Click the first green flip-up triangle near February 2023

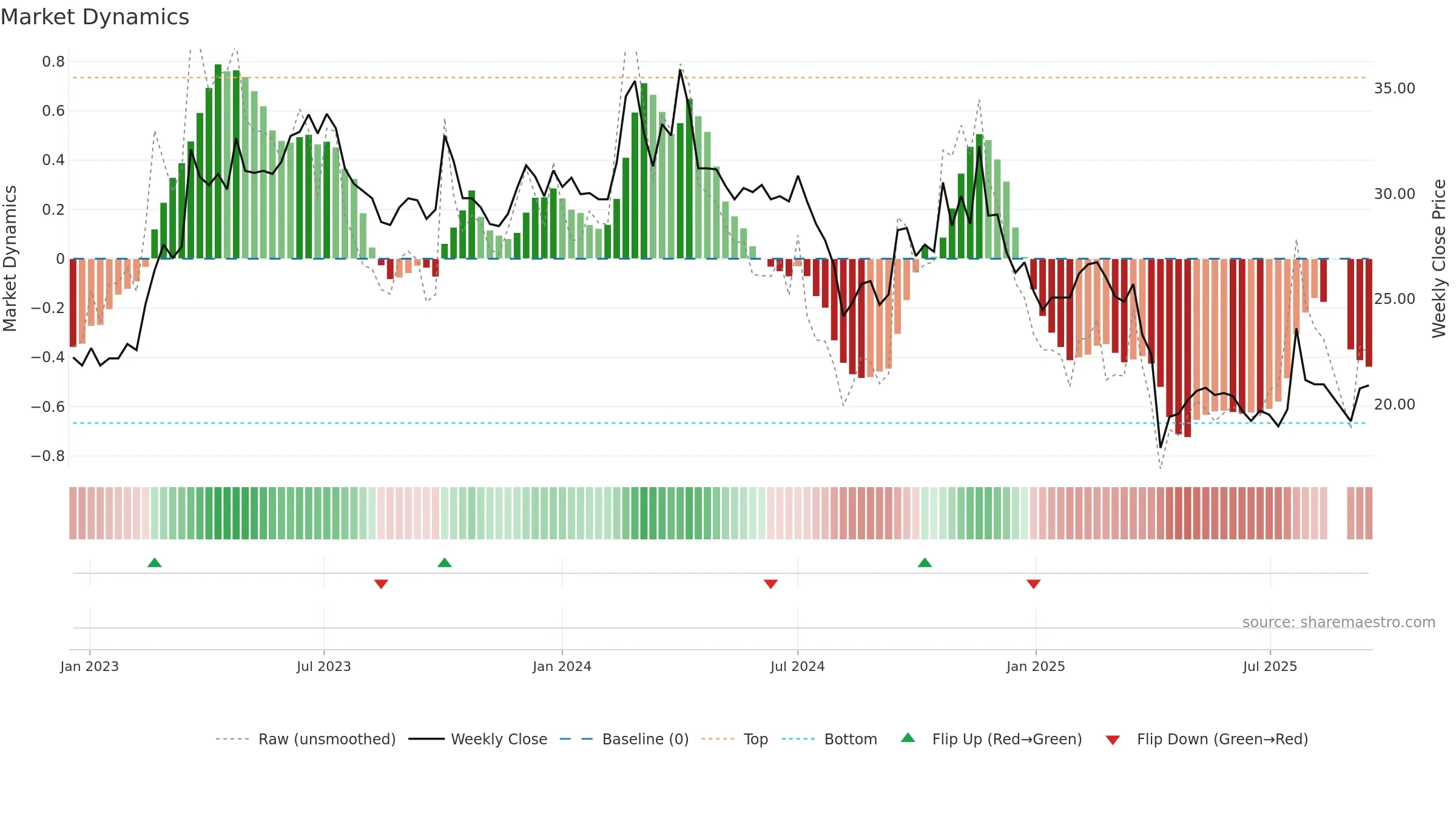click(155, 562)
